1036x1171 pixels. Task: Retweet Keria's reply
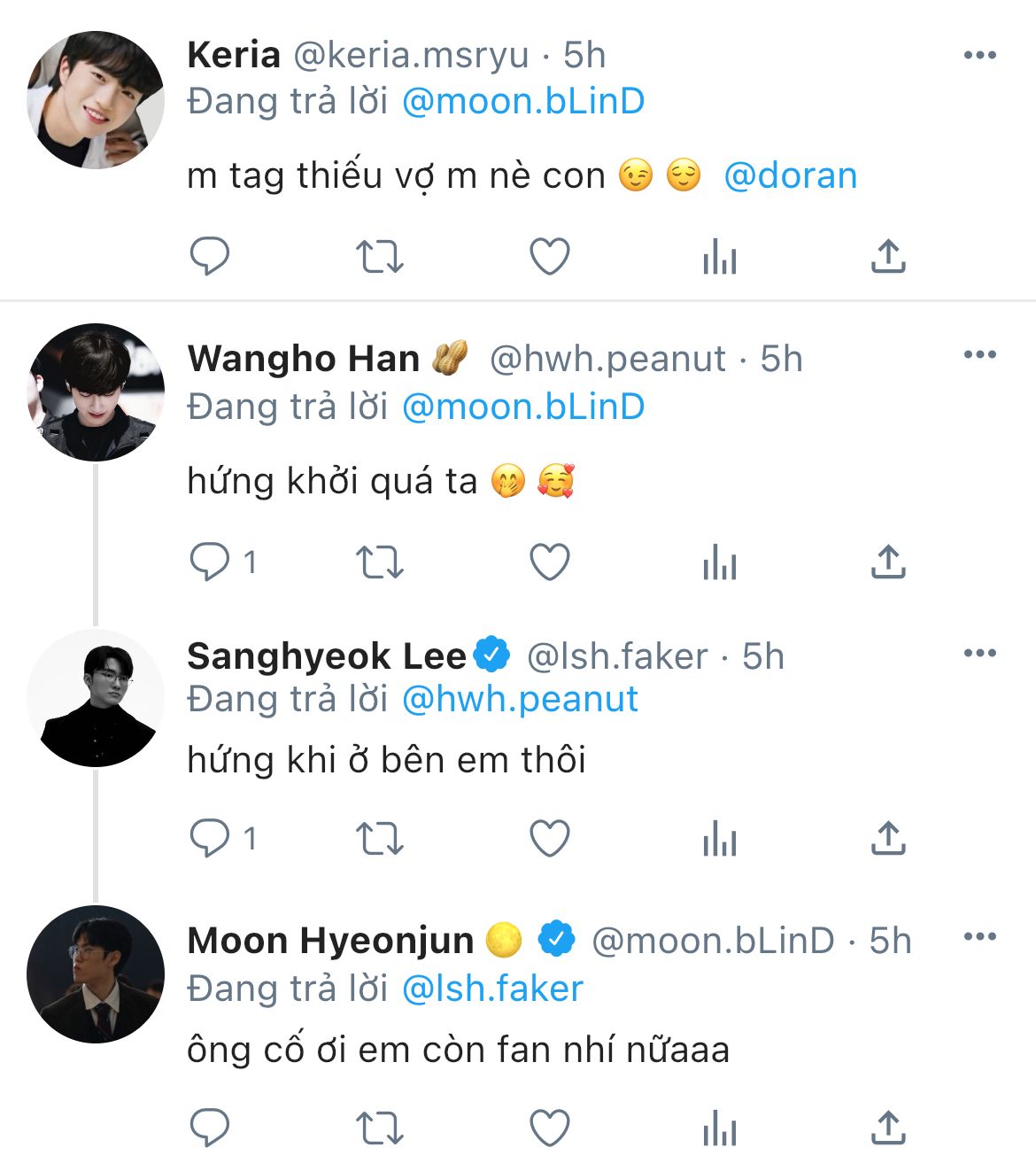tap(379, 257)
